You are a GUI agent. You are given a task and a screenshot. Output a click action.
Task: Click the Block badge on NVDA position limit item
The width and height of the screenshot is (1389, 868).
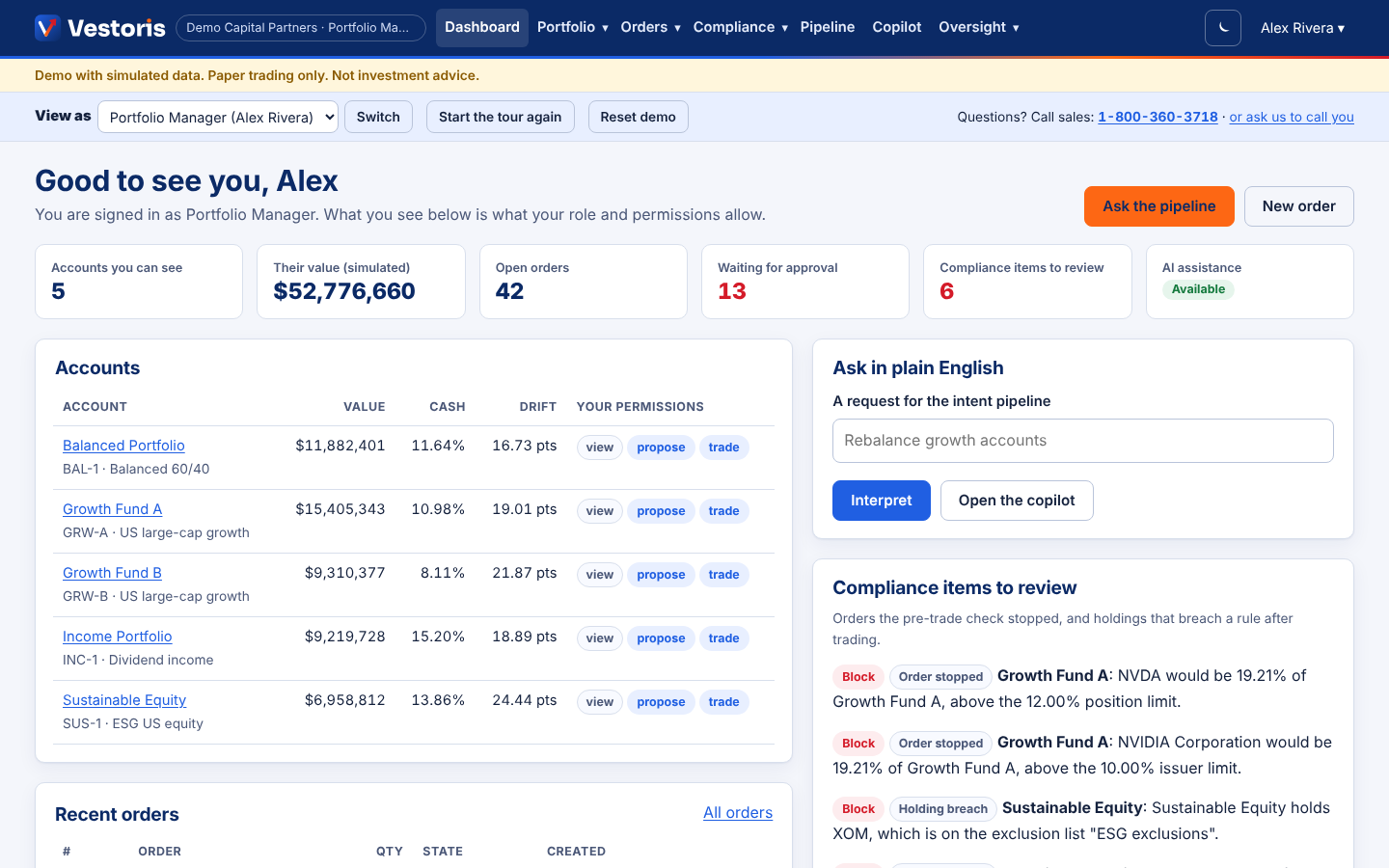858,677
